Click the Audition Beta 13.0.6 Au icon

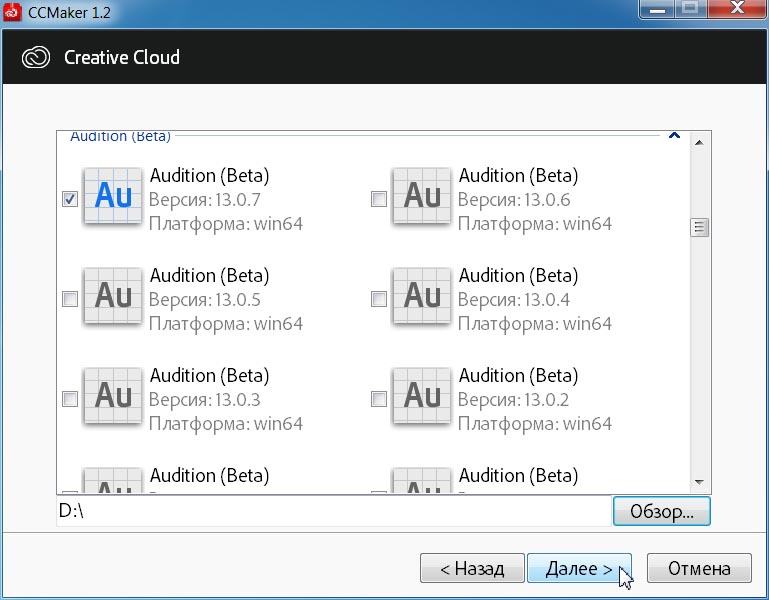[x=422, y=196]
